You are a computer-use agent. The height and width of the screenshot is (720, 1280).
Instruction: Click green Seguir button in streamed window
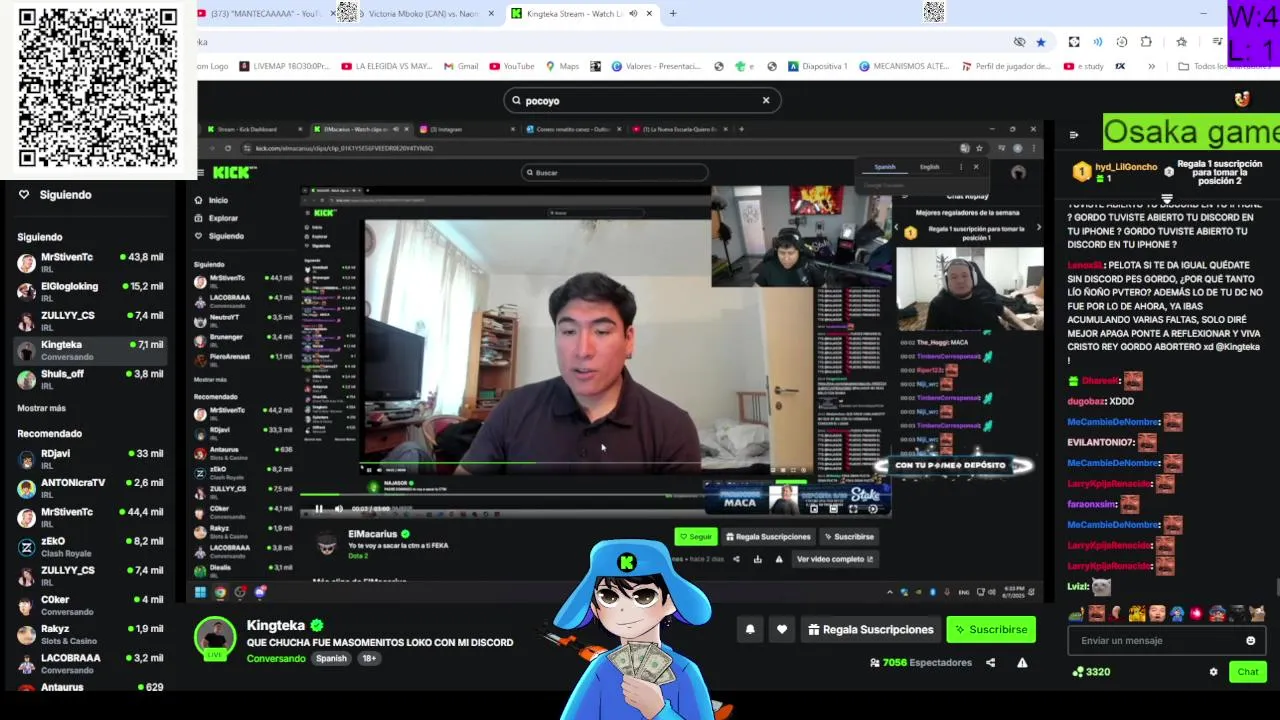tap(696, 537)
